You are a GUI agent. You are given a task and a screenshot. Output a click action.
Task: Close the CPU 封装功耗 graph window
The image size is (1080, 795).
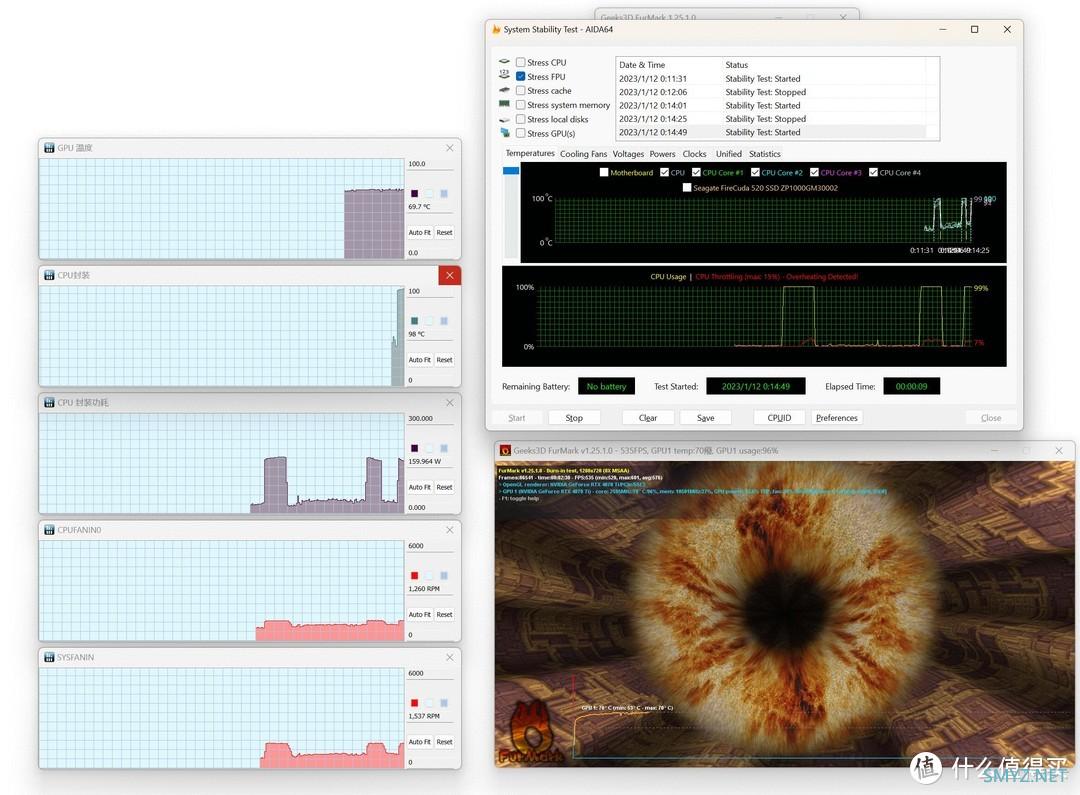pos(450,402)
